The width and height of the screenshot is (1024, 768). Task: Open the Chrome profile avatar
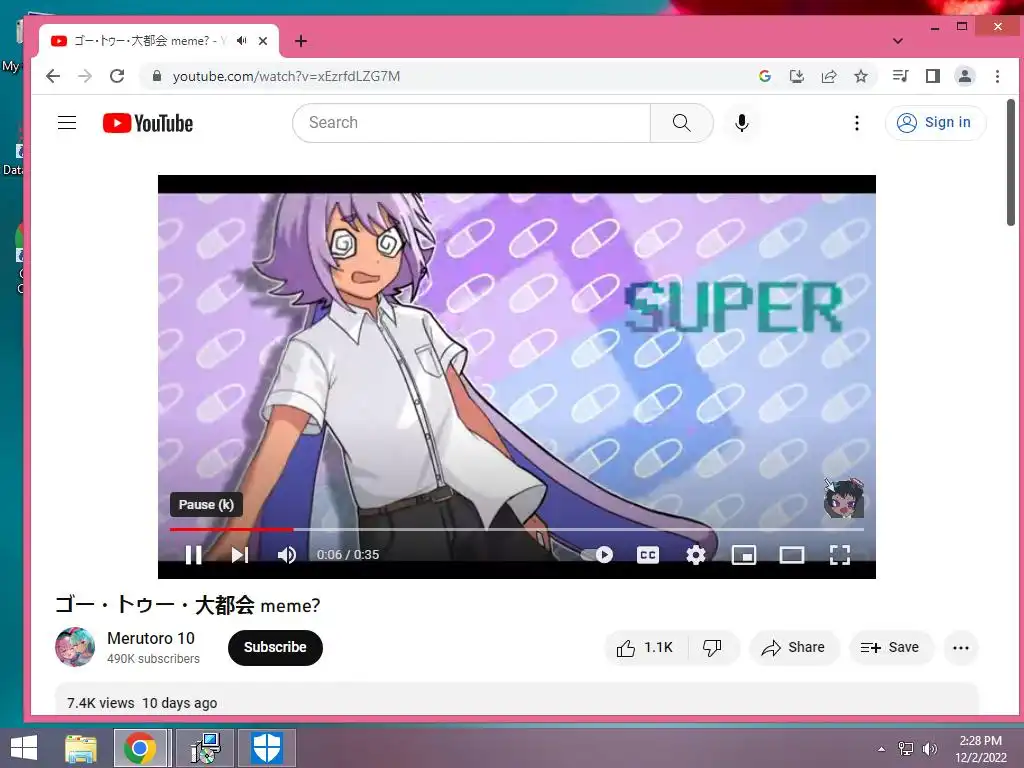[x=965, y=76]
